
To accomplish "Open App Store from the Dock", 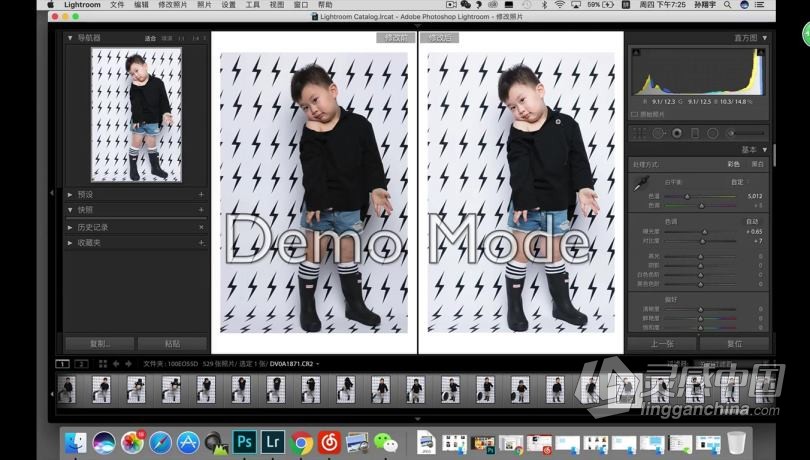I will (189, 442).
